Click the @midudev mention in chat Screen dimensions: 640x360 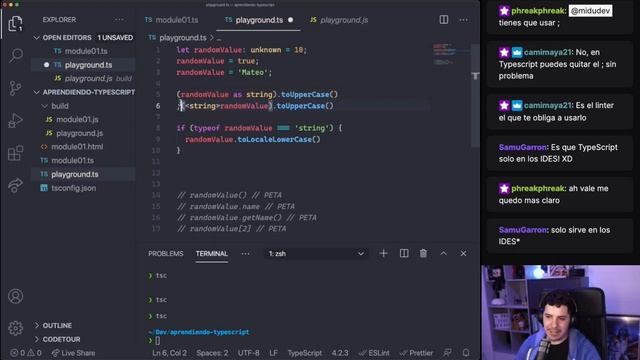click(590, 11)
